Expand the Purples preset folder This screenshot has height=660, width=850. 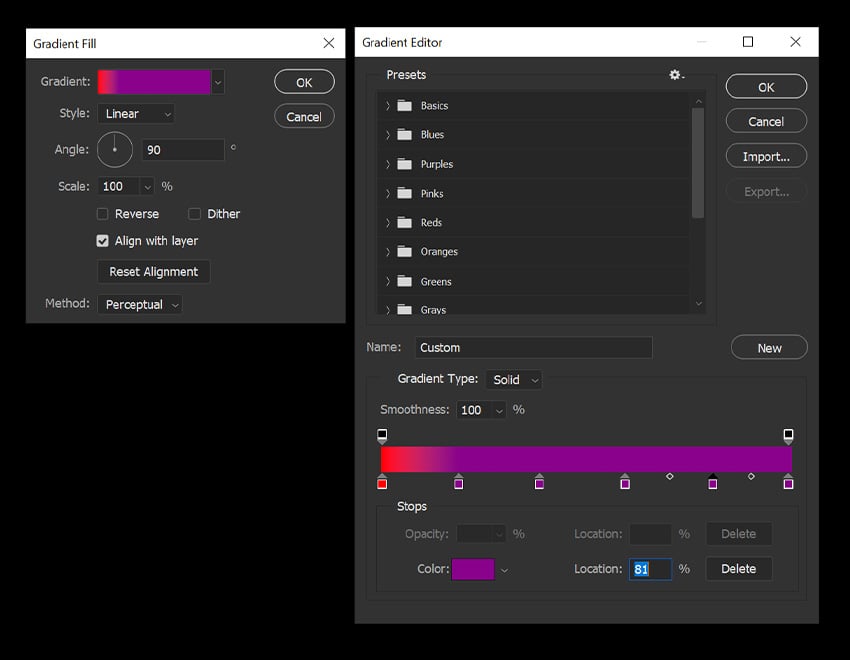[388, 164]
